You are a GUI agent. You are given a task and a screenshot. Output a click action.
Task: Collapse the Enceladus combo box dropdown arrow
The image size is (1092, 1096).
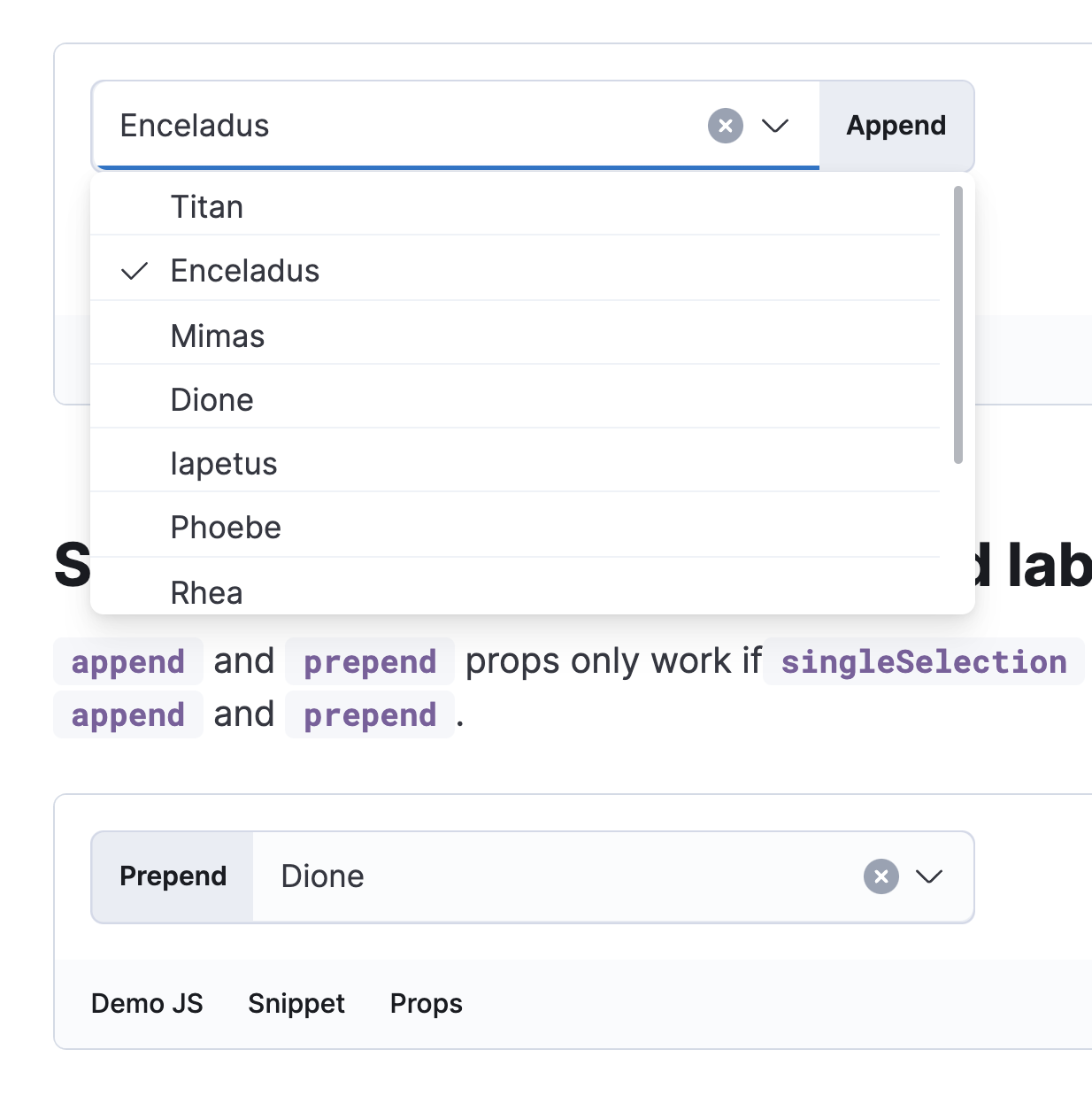775,126
